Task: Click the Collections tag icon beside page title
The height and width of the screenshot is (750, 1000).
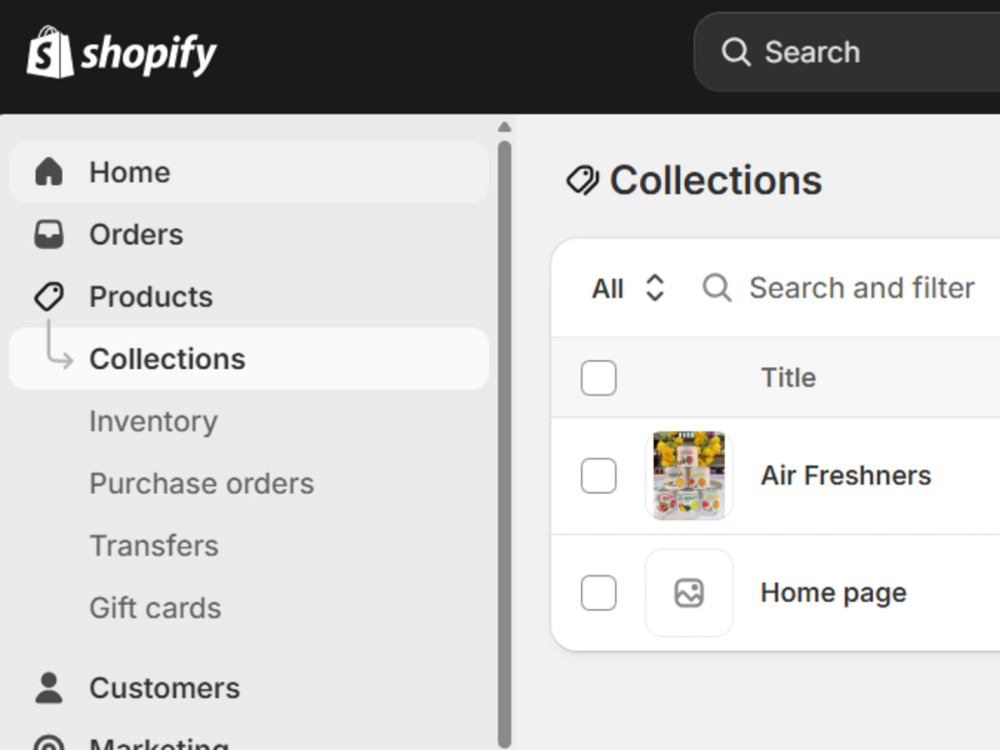Action: [x=582, y=180]
